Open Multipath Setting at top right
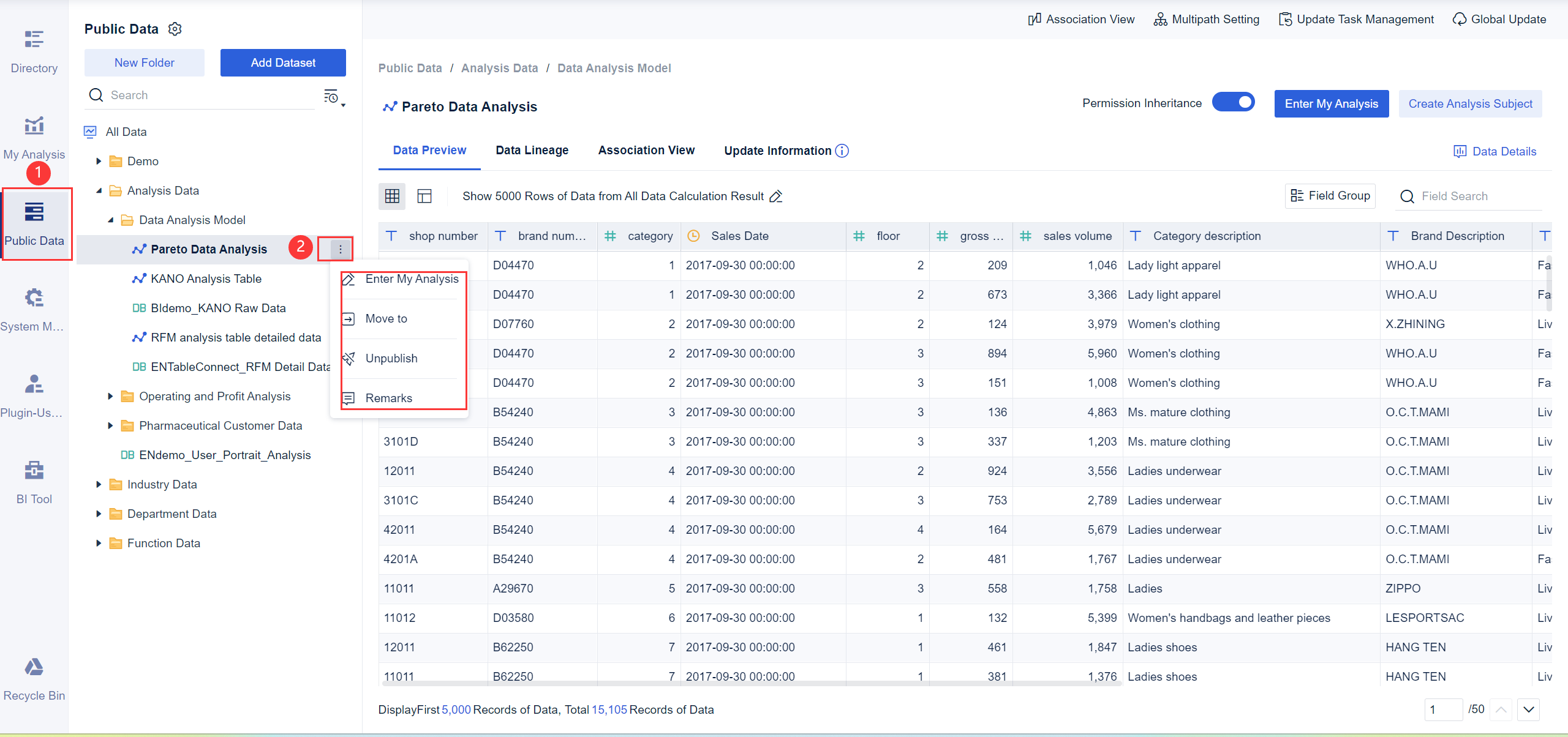 (x=1205, y=18)
